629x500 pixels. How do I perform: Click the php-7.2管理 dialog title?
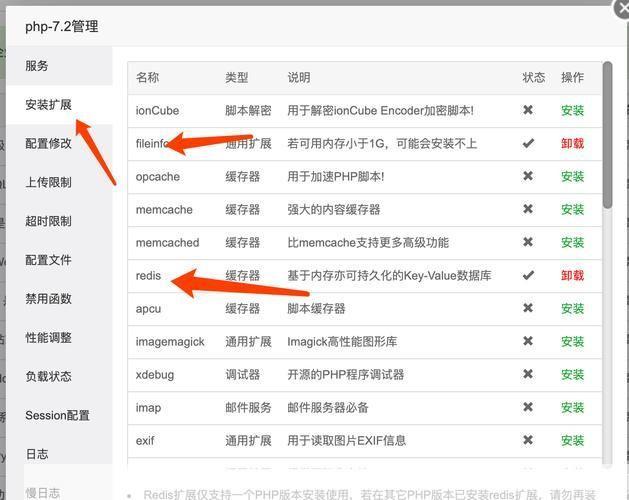tap(62, 26)
